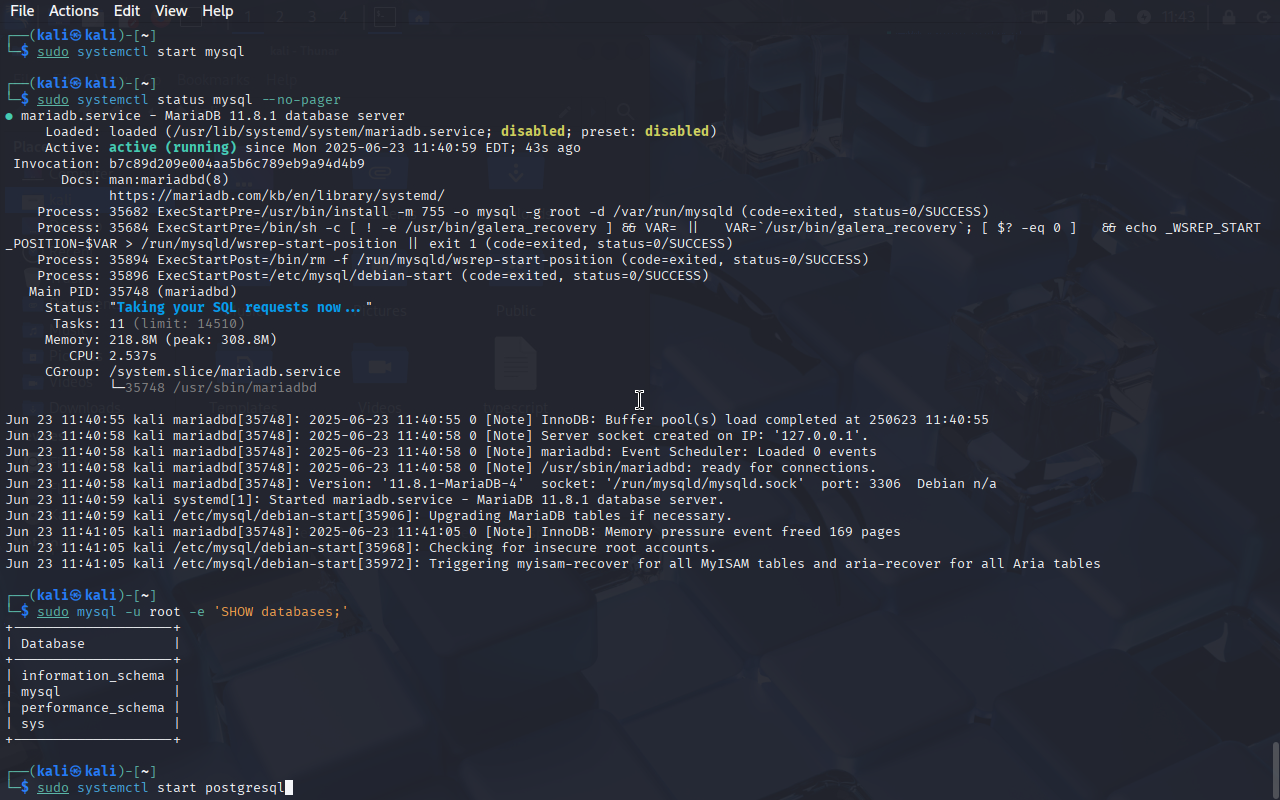This screenshot has width=1280, height=800.
Task: Click the 'mysql' database row in the table
Action: (x=41, y=692)
